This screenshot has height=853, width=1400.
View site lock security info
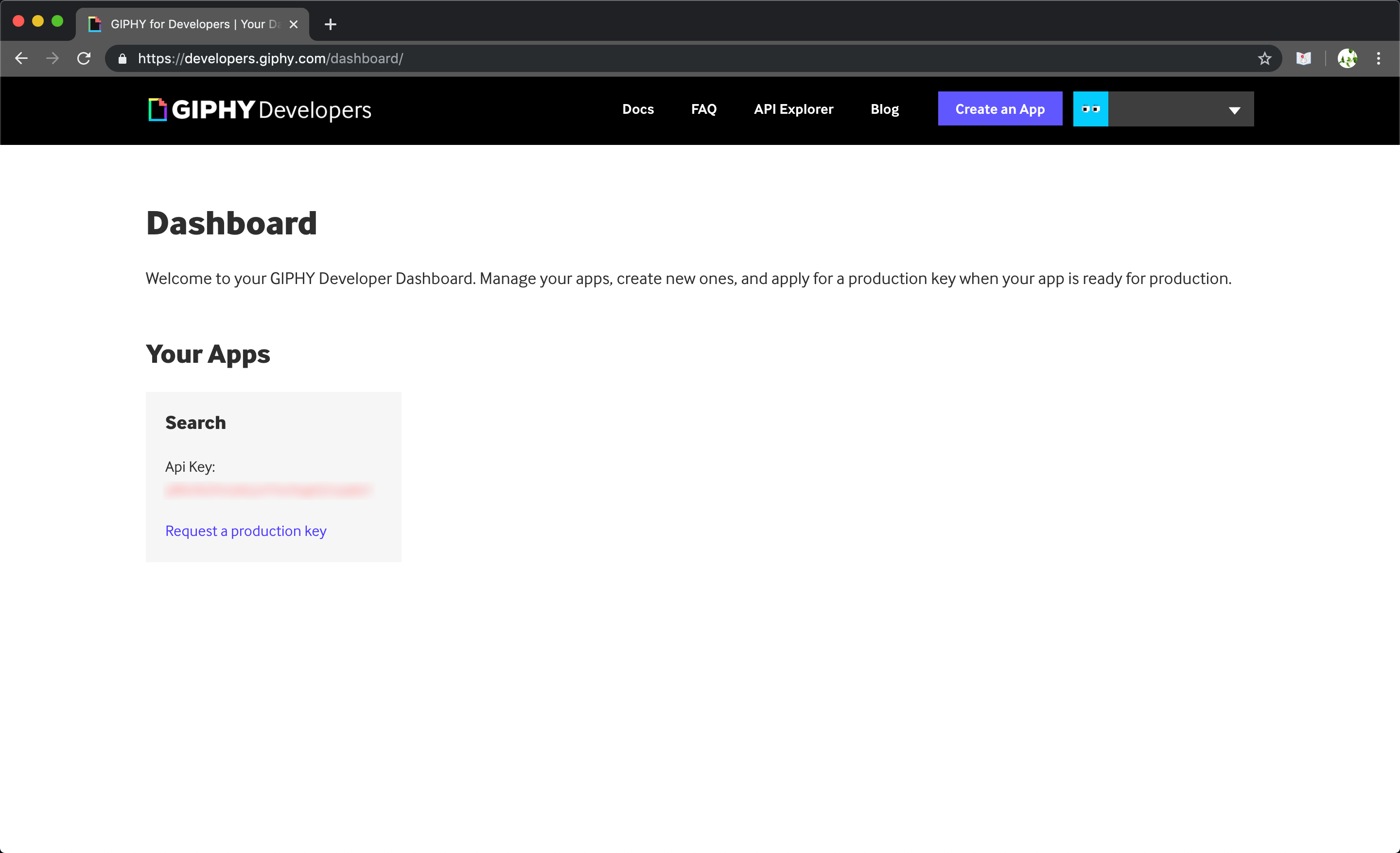tap(122, 58)
